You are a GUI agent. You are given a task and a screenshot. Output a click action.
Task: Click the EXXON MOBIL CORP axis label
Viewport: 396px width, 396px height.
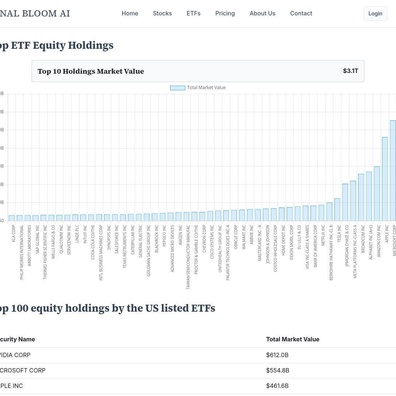(291, 242)
